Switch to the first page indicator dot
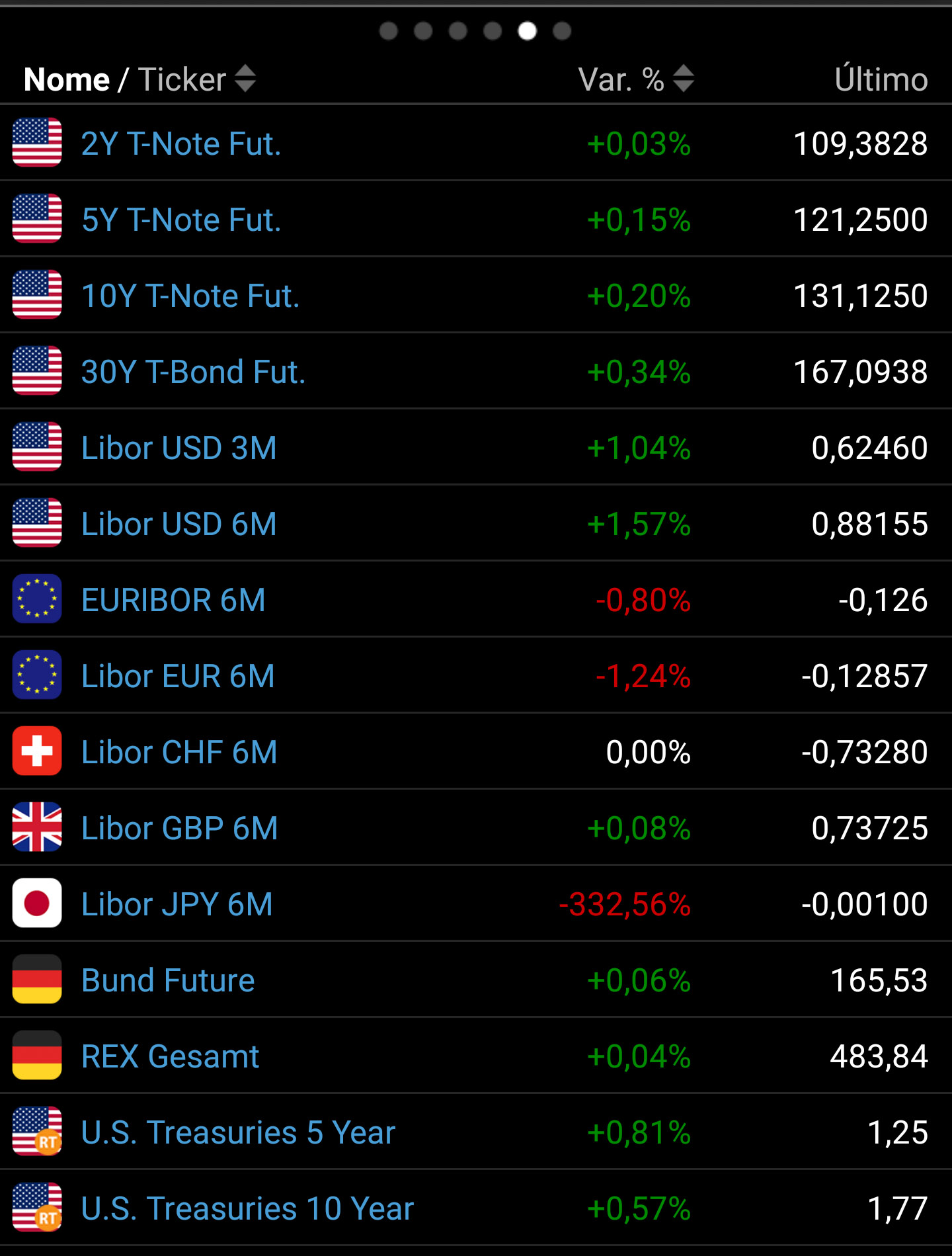 coord(389,31)
